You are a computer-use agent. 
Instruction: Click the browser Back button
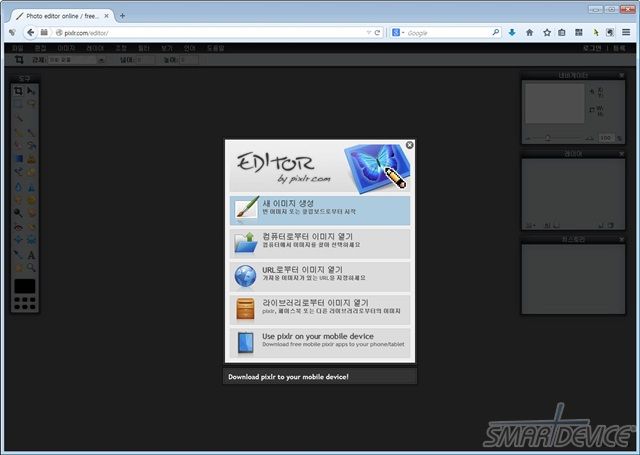click(30, 32)
